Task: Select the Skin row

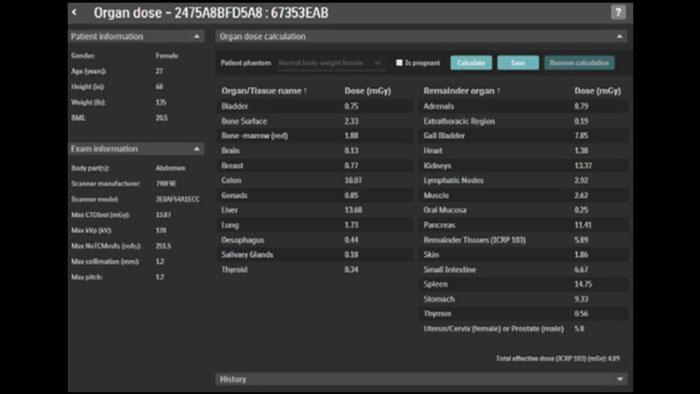Action: 524,255
